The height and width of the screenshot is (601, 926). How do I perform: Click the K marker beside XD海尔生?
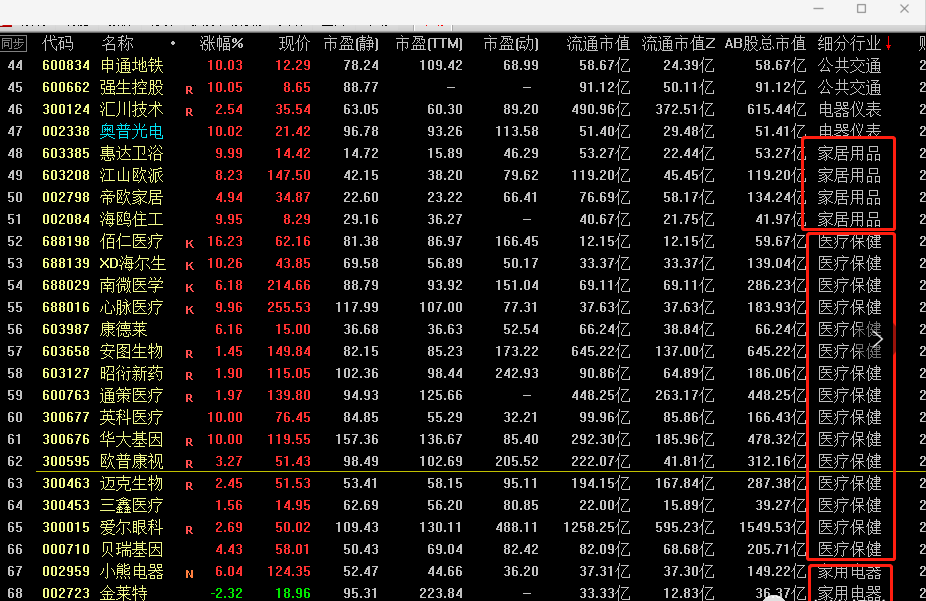click(x=190, y=266)
